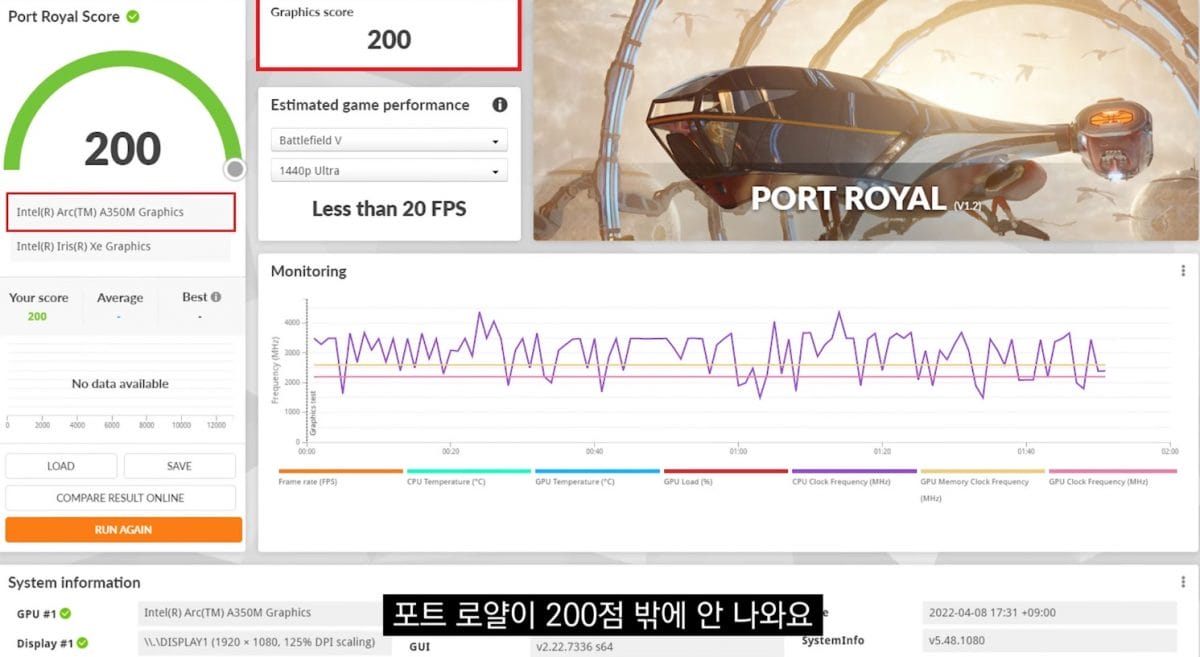Click the info icon for Estimated game performance

(499, 105)
